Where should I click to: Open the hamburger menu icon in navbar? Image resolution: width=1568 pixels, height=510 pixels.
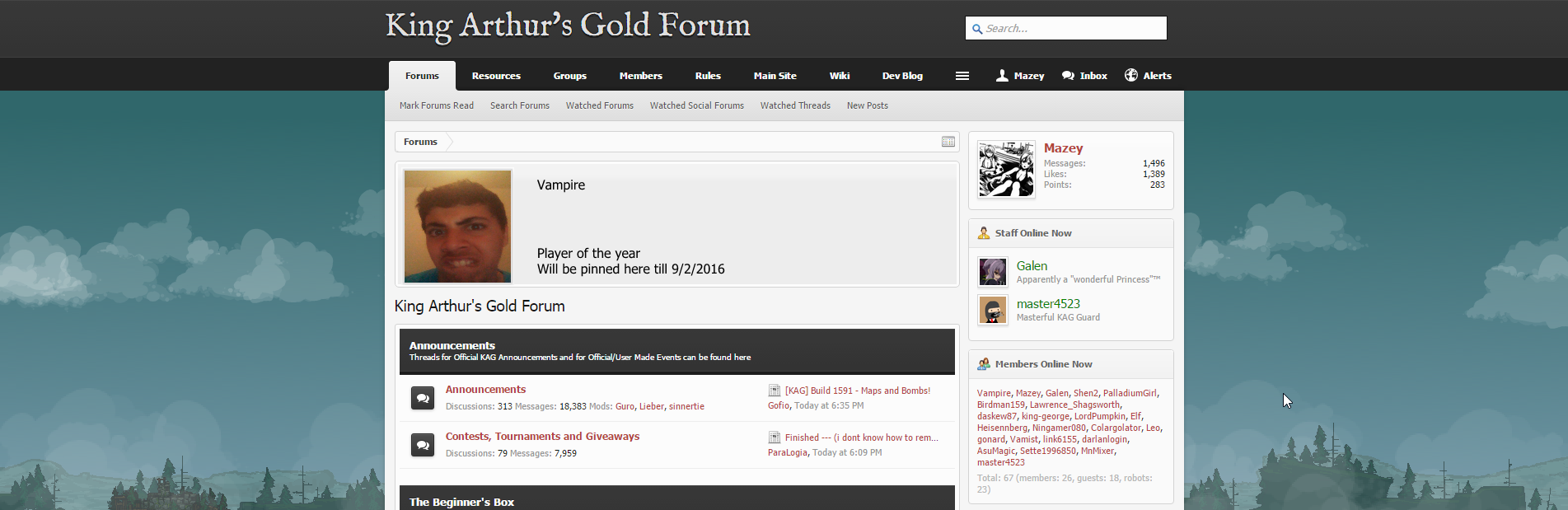coord(962,76)
